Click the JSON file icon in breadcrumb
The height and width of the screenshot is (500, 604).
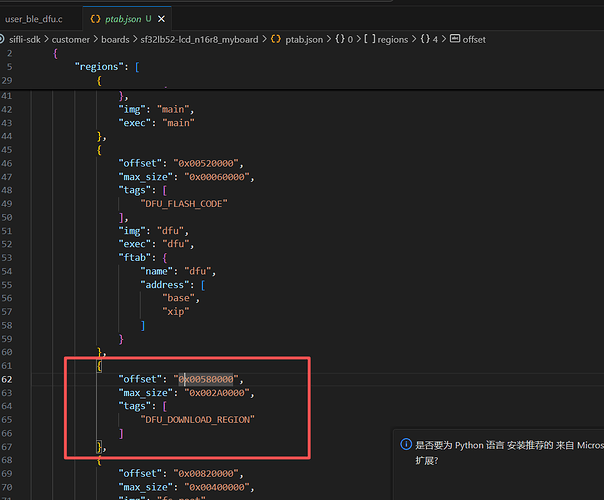coord(276,39)
